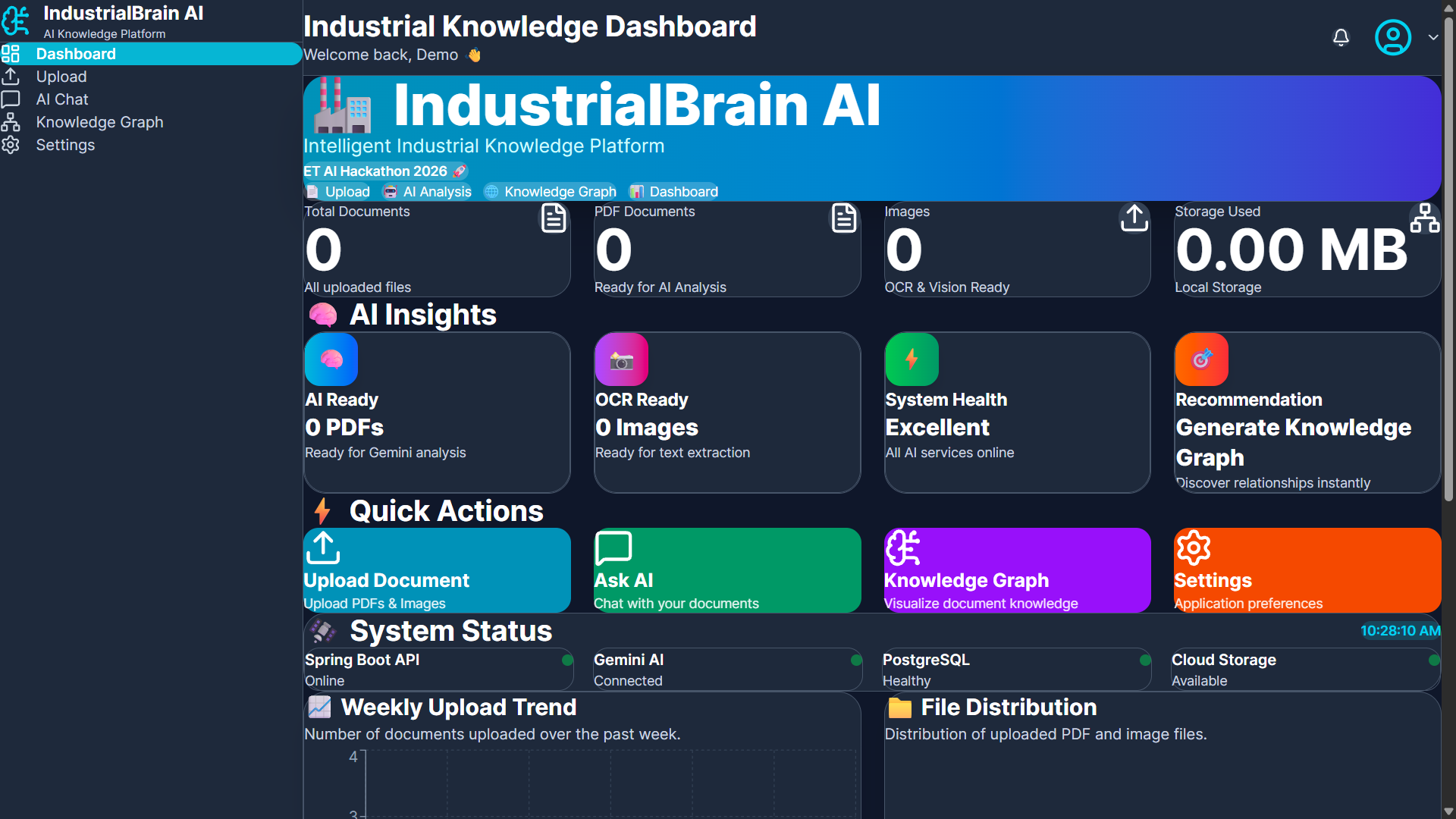Click the PostgreSQL Healthy status text
The image size is (1456, 819).
(906, 681)
